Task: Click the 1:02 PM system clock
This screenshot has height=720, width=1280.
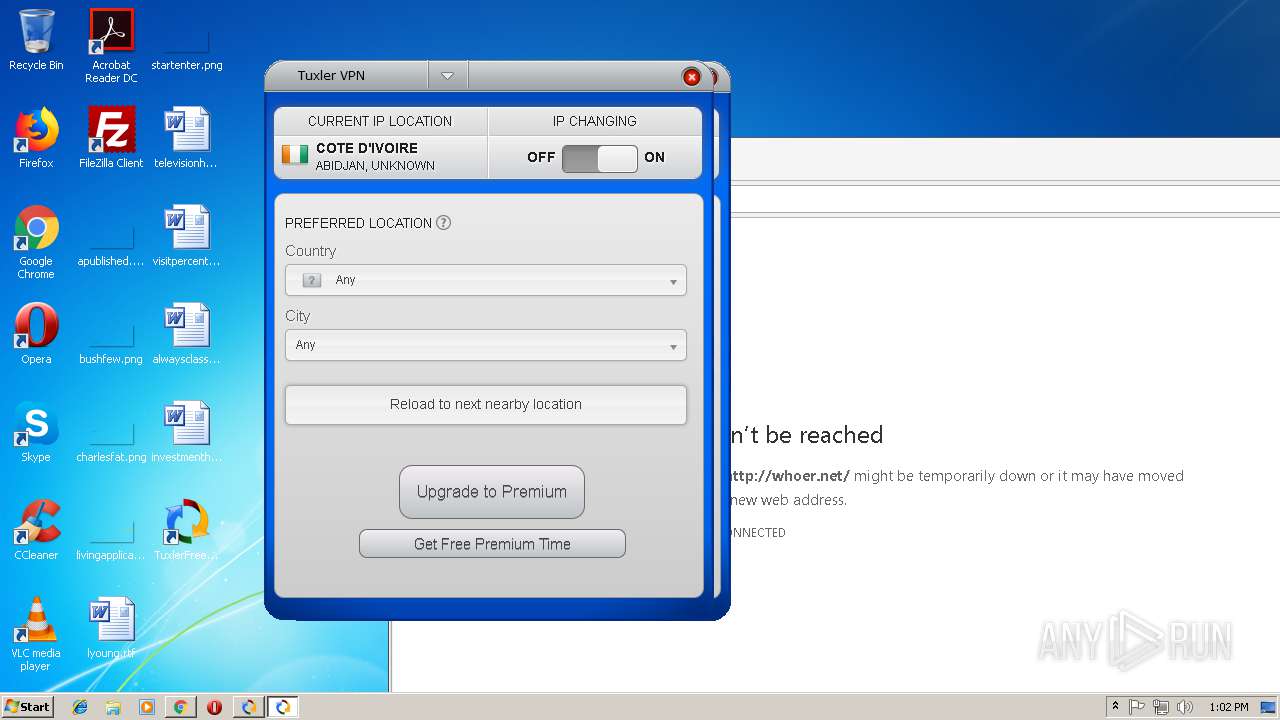Action: point(1228,707)
